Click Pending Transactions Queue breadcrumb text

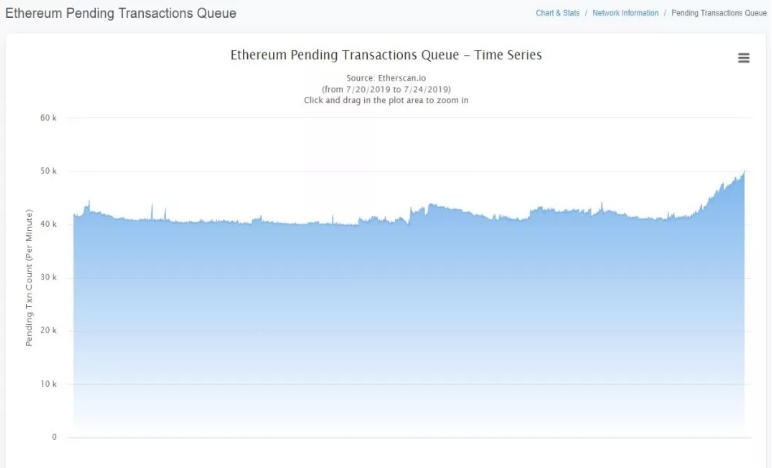coord(719,13)
